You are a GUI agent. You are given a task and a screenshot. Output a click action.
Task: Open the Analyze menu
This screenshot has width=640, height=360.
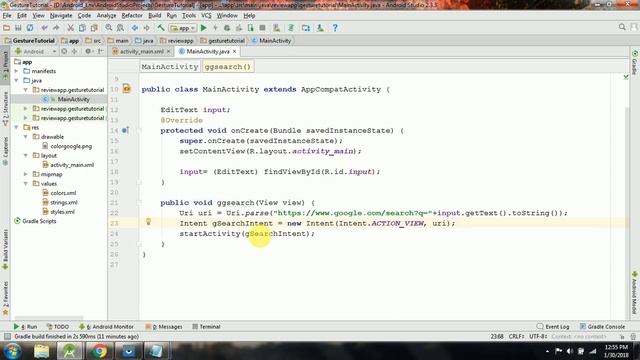[x=106, y=16]
